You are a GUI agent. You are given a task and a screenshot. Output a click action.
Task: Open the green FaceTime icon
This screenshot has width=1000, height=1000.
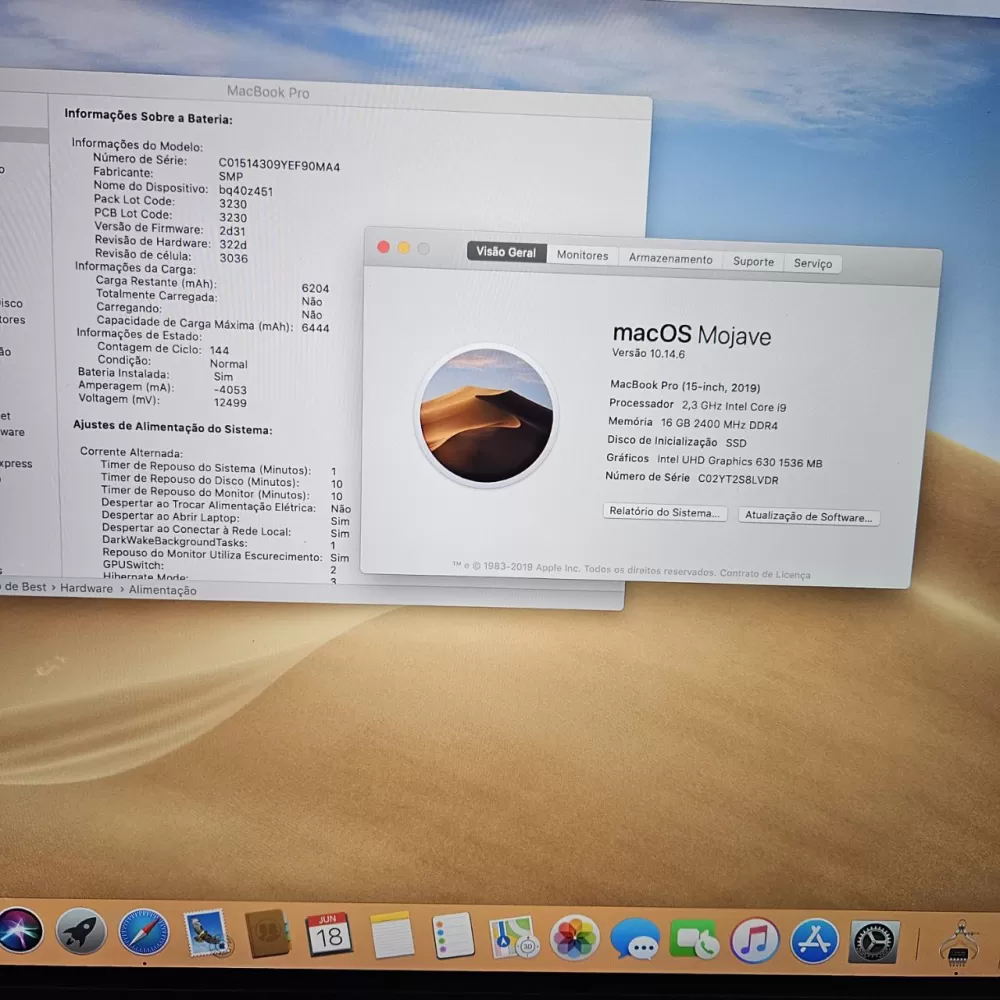pyautogui.click(x=695, y=939)
